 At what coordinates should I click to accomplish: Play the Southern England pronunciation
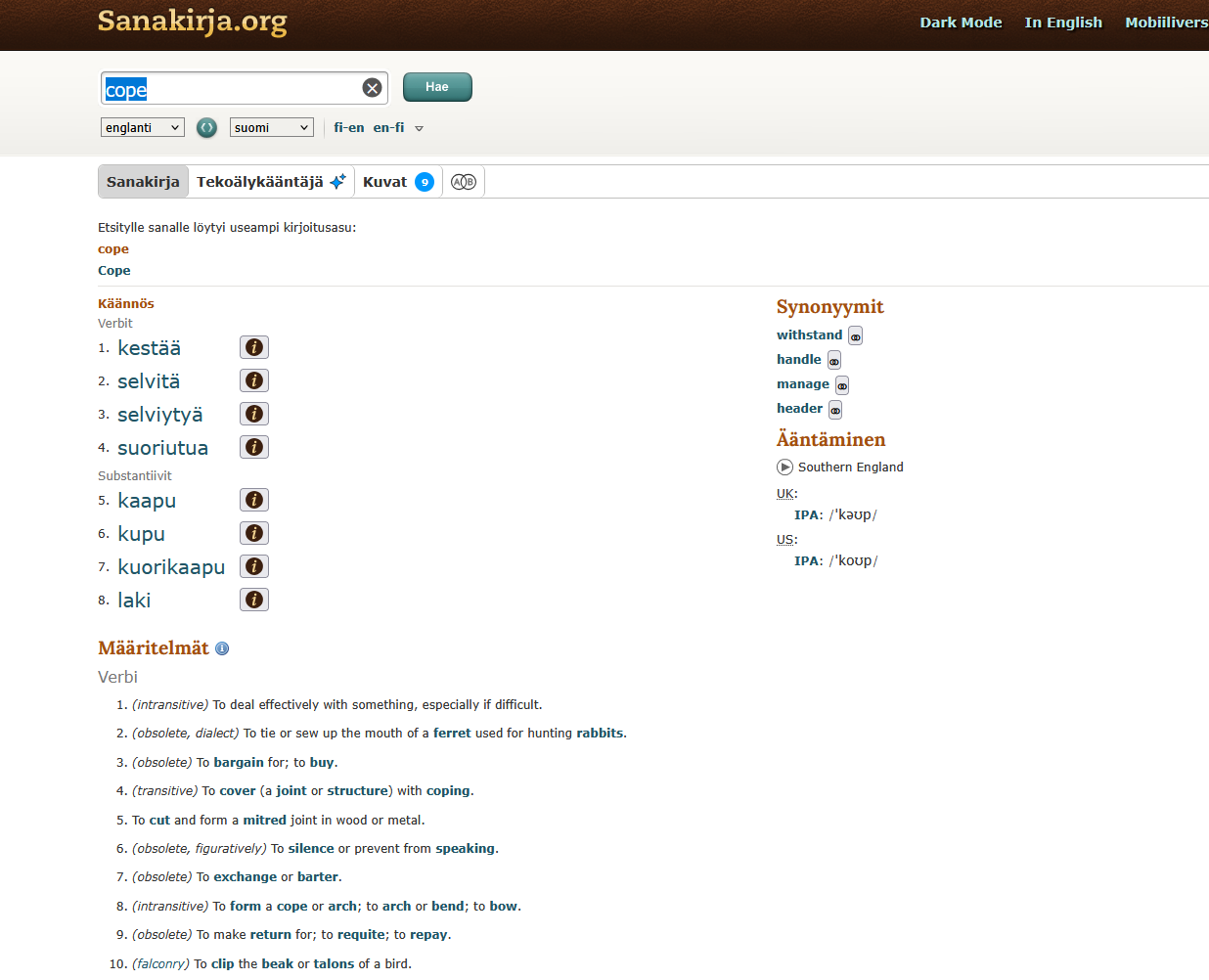pos(784,467)
